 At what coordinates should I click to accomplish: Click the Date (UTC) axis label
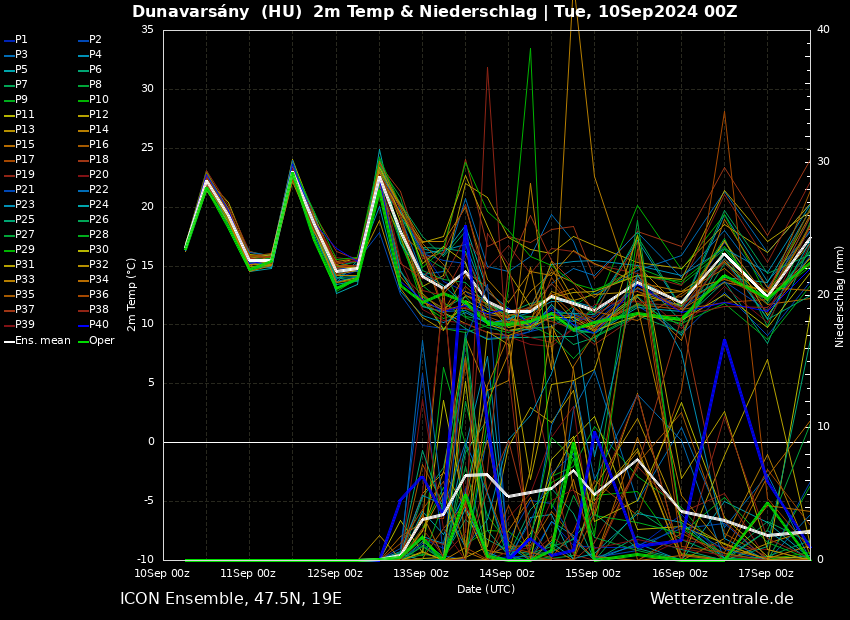[486, 589]
